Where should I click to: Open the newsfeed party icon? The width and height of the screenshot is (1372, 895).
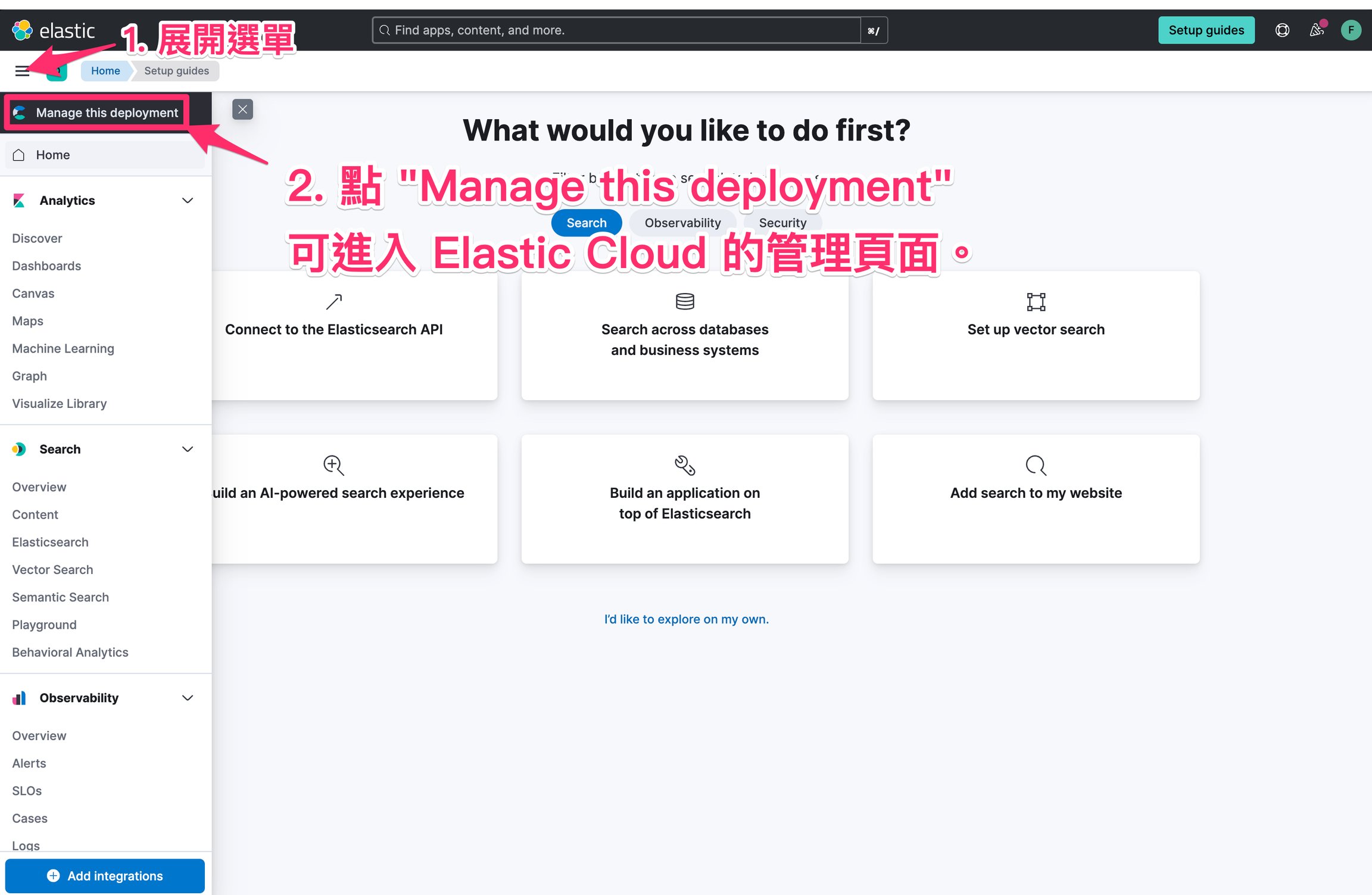point(1317,30)
